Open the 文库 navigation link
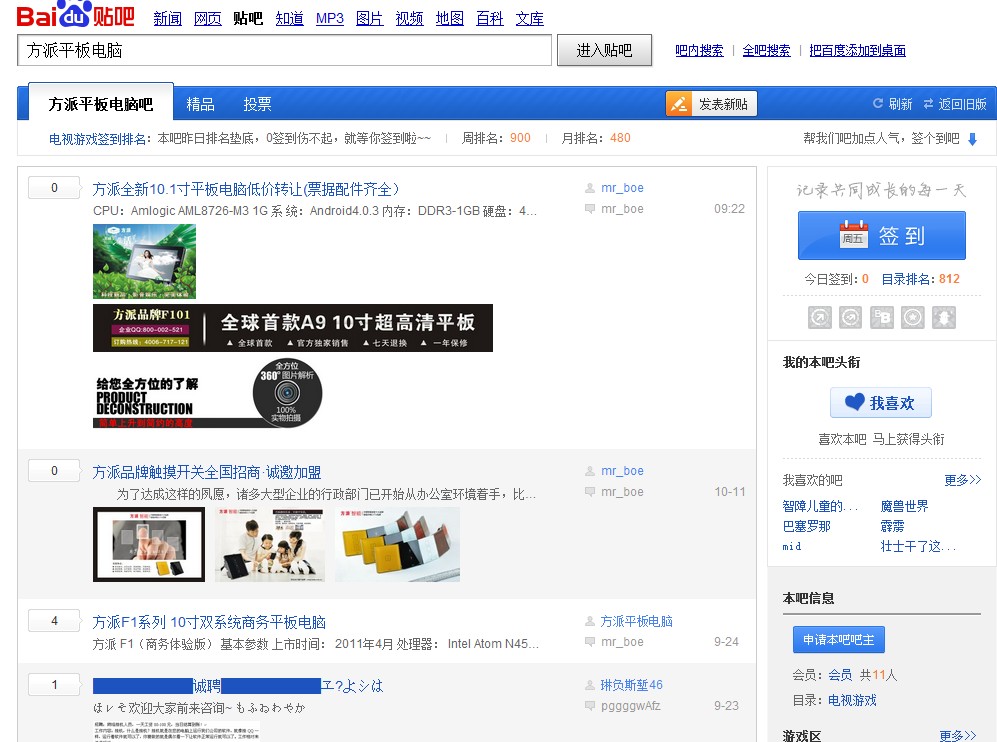This screenshot has height=742, width=997. 530,18
